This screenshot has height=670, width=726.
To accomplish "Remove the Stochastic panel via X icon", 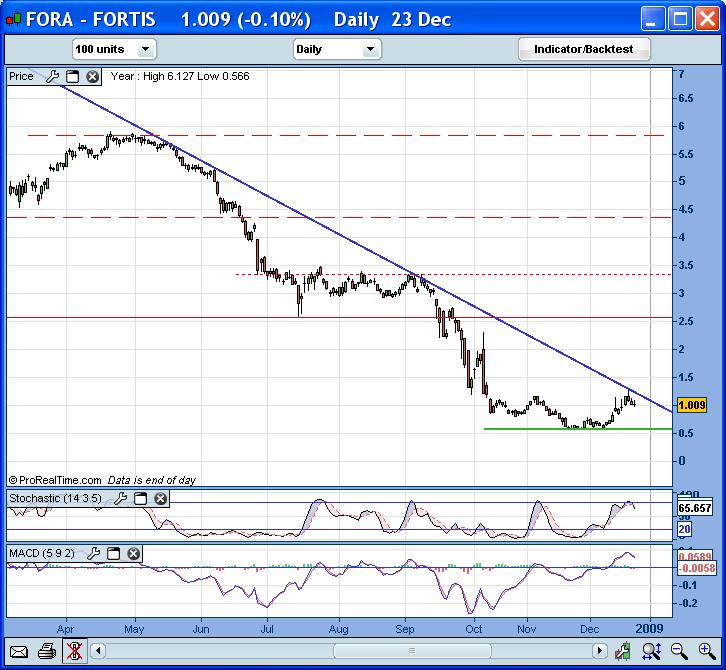I will pyautogui.click(x=161, y=498).
